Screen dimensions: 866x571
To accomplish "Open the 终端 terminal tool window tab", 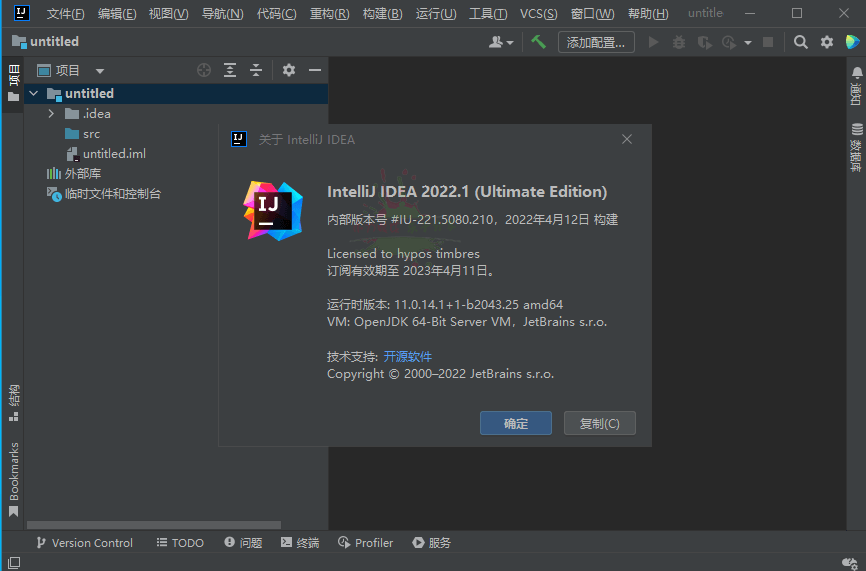I will point(300,543).
